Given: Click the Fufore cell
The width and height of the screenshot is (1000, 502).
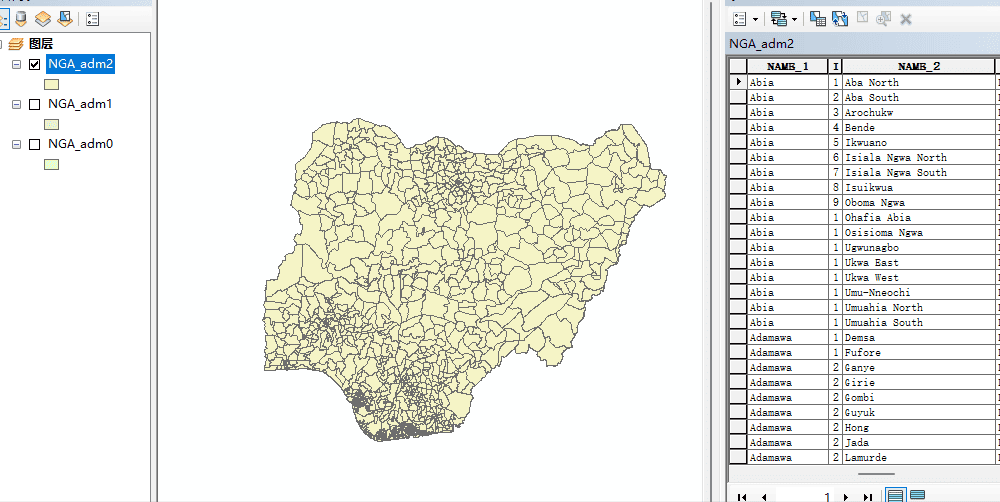Looking at the screenshot, I should (919, 352).
